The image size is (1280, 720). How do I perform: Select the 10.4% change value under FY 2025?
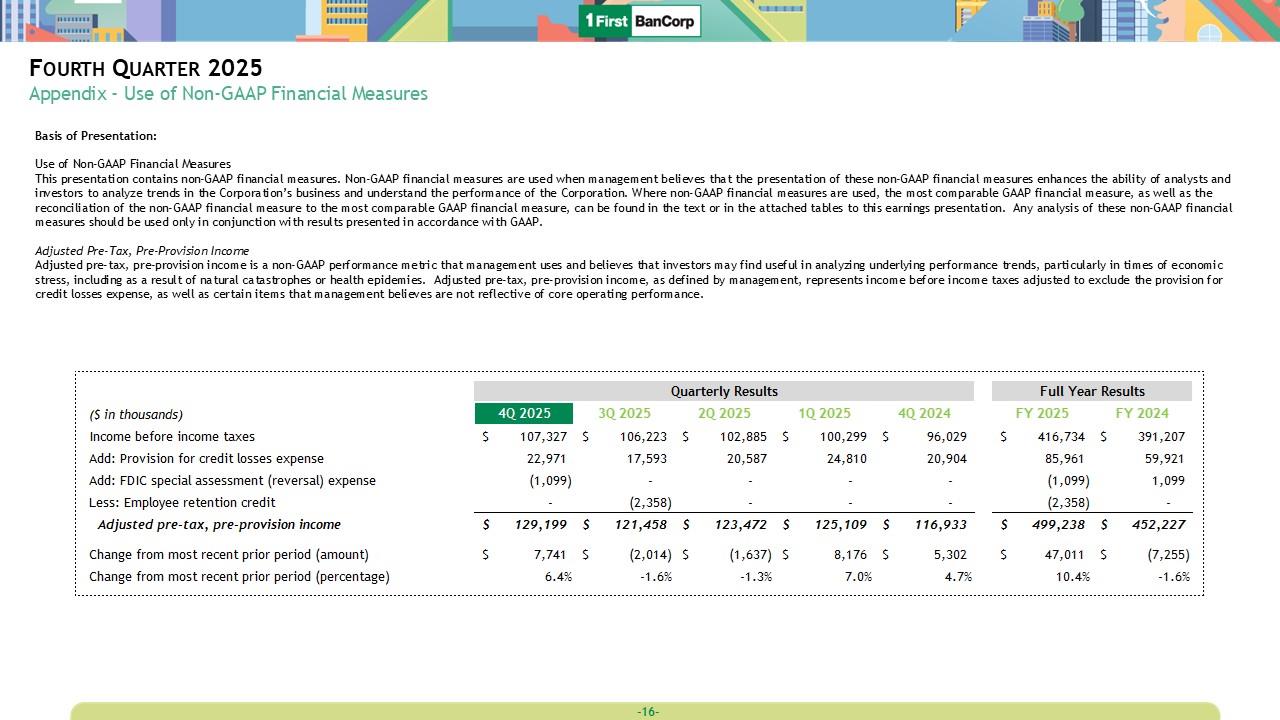tap(1069, 577)
